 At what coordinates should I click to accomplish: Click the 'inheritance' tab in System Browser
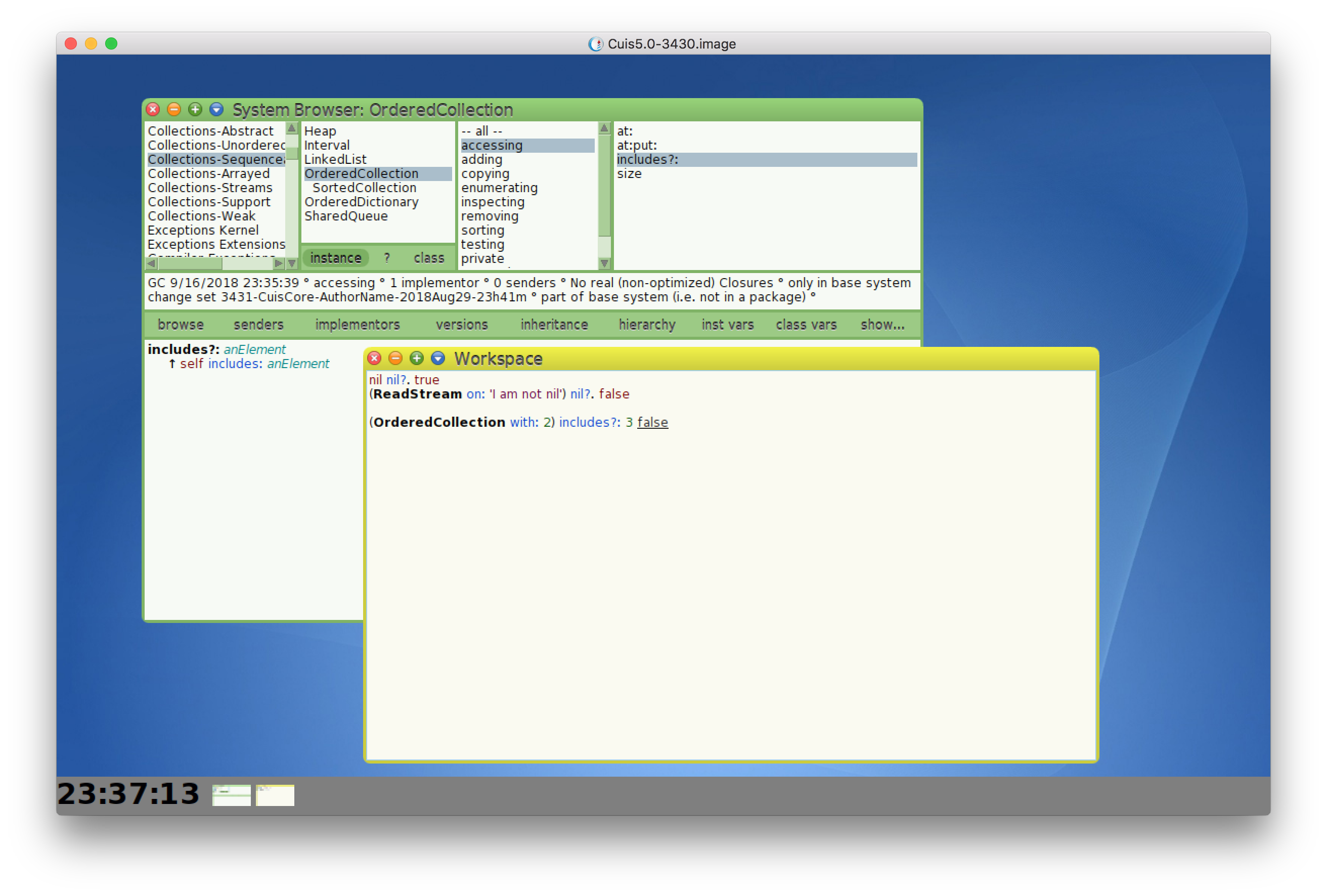[555, 323]
